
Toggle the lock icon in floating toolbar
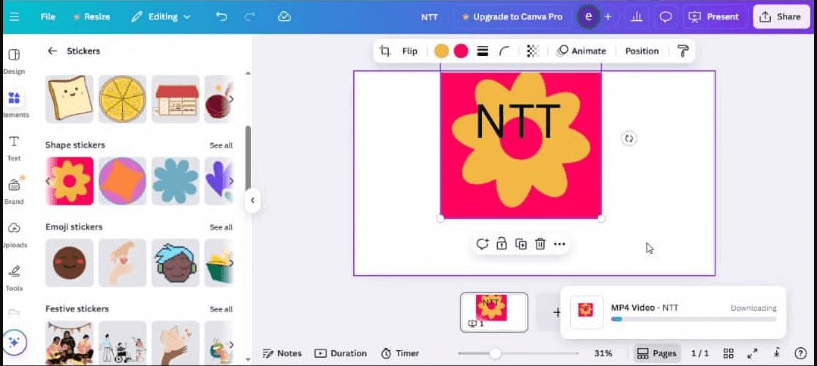coord(501,244)
